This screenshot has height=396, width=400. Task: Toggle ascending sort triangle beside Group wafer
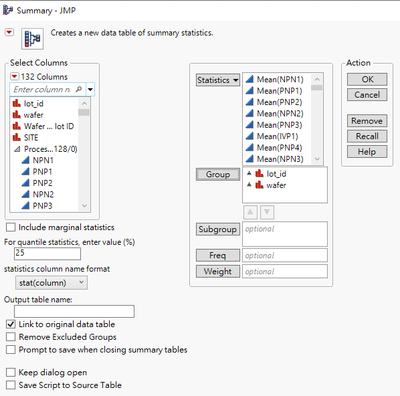pos(249,185)
